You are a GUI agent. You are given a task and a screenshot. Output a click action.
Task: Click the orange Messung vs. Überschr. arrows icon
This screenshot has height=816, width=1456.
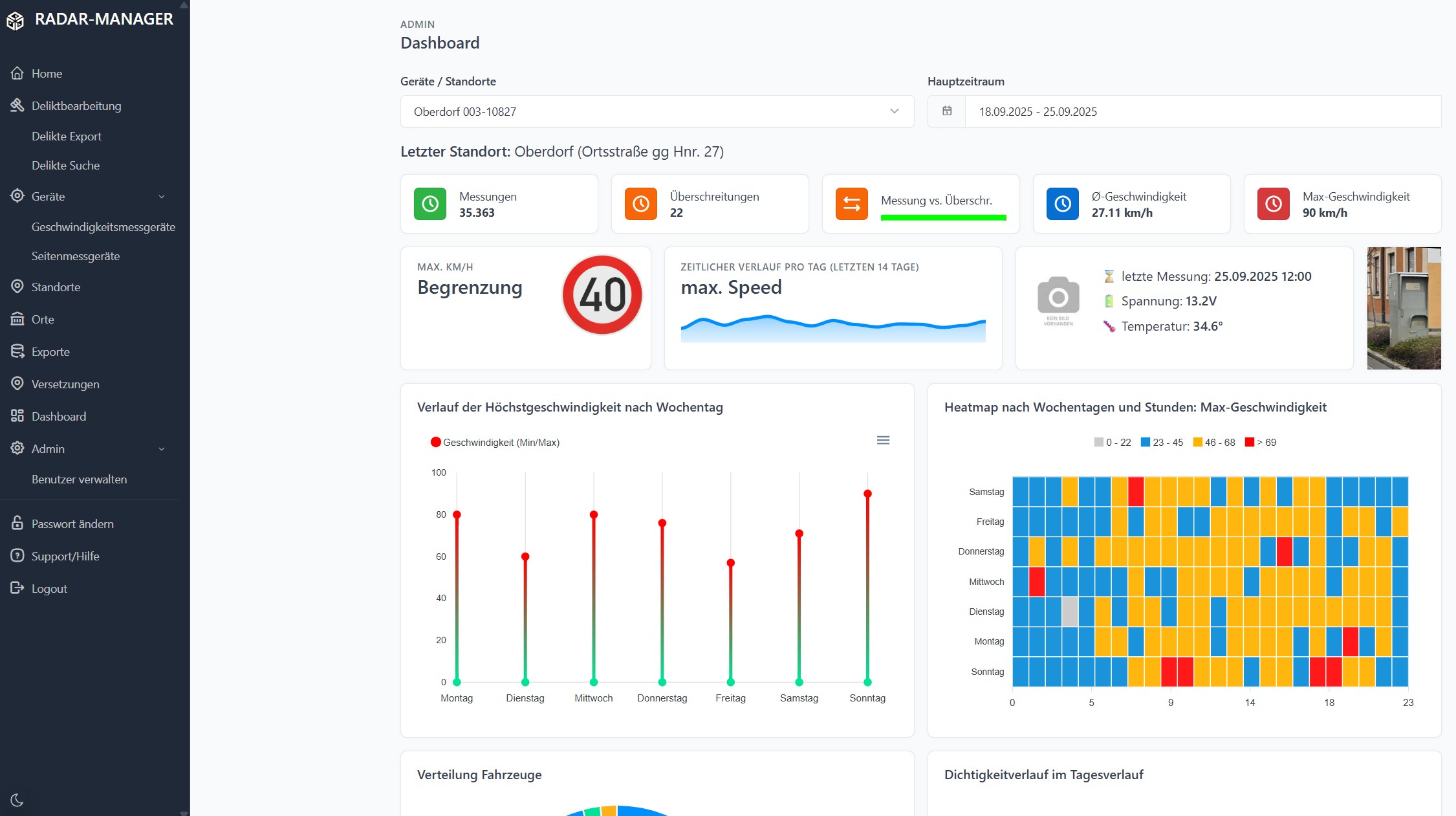pyautogui.click(x=852, y=204)
